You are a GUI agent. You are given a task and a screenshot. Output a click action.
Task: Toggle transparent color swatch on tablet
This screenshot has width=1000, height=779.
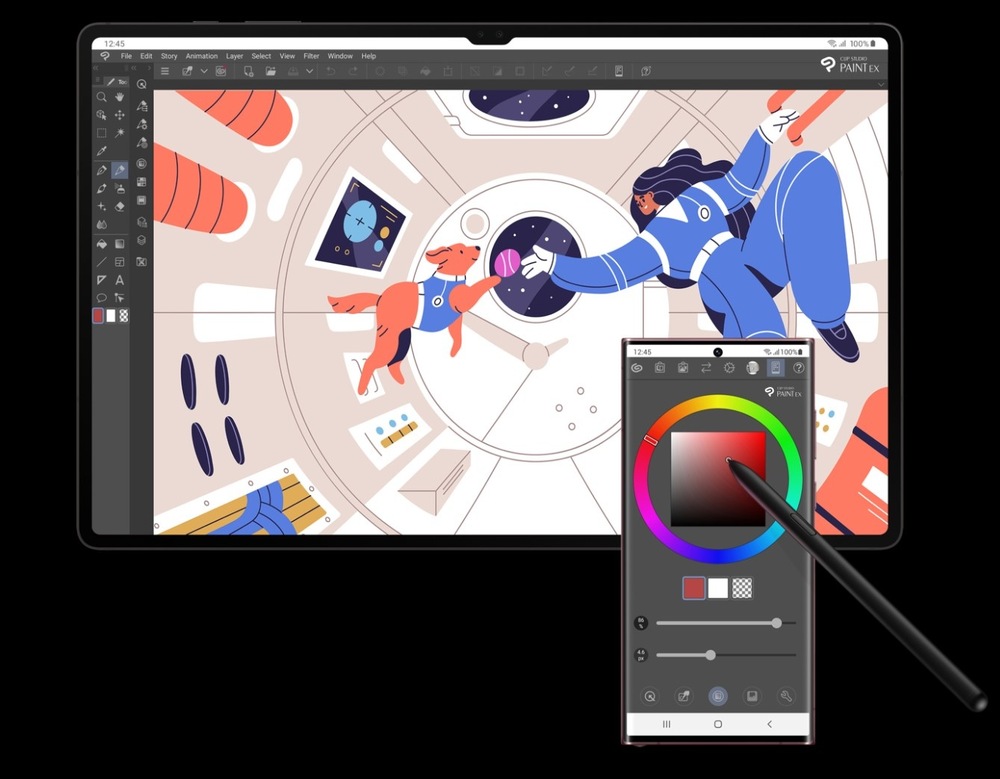click(x=124, y=315)
